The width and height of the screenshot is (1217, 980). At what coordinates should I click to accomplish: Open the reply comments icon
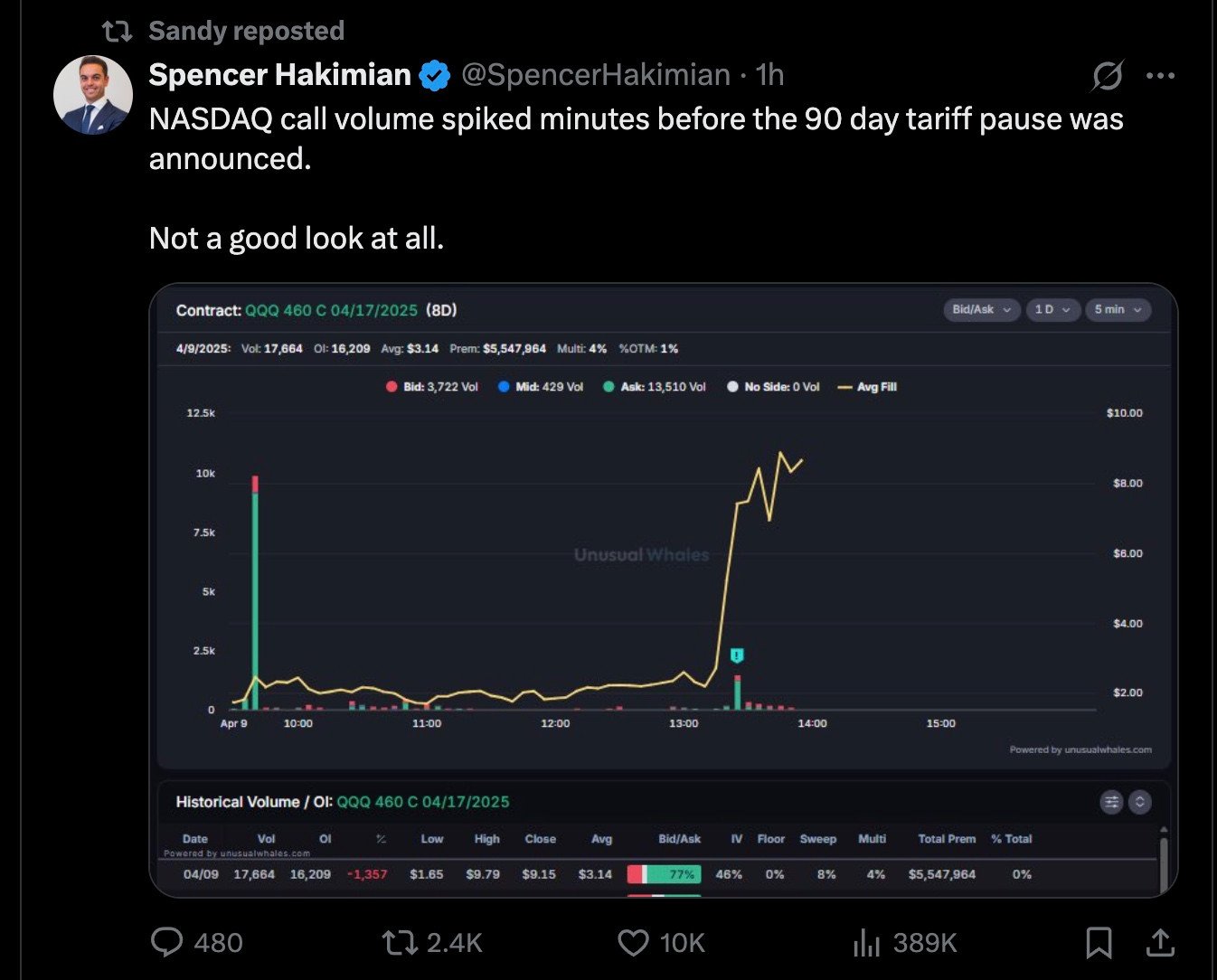(166, 943)
